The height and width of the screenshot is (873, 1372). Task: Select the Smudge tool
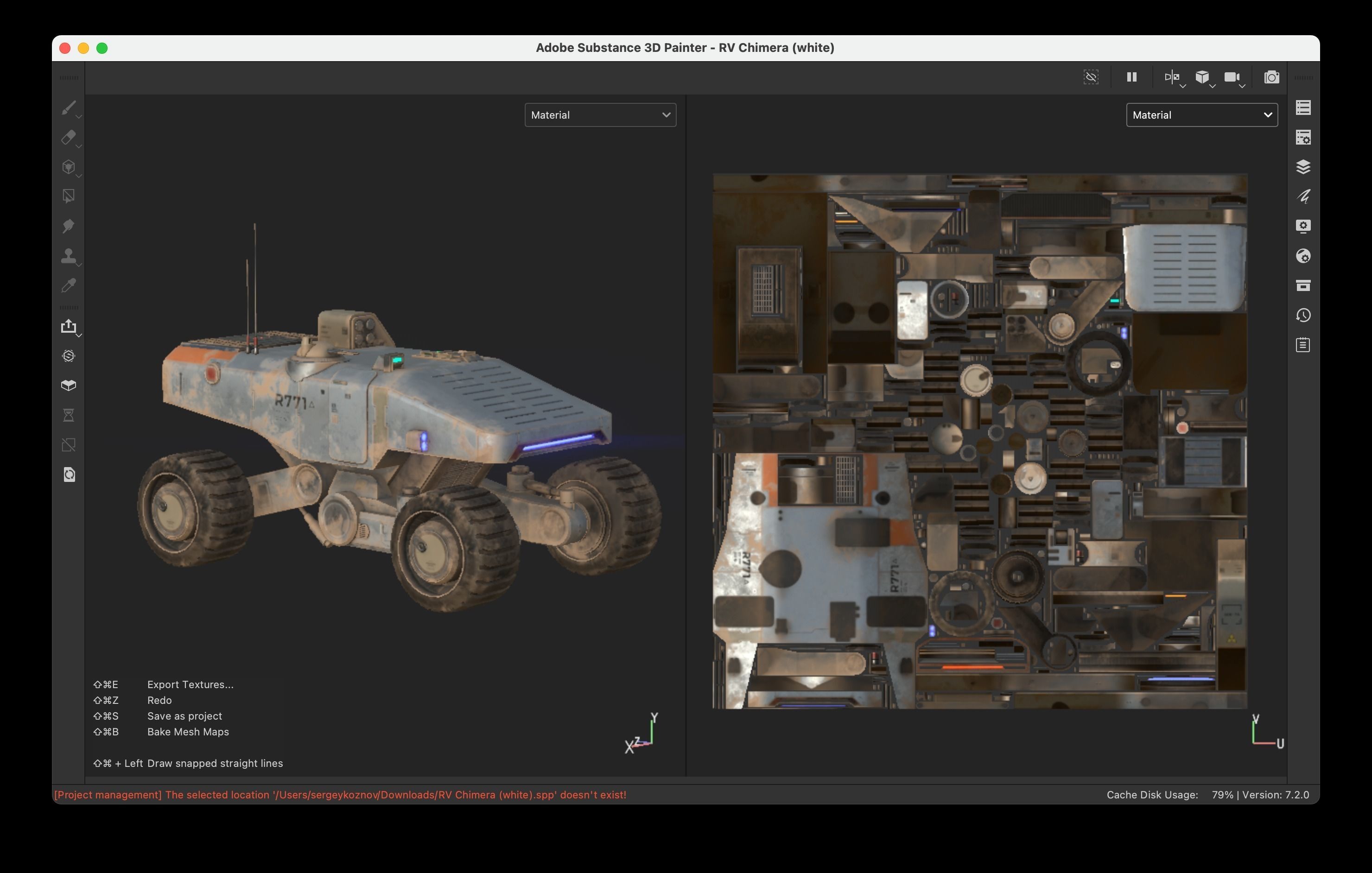coord(69,226)
